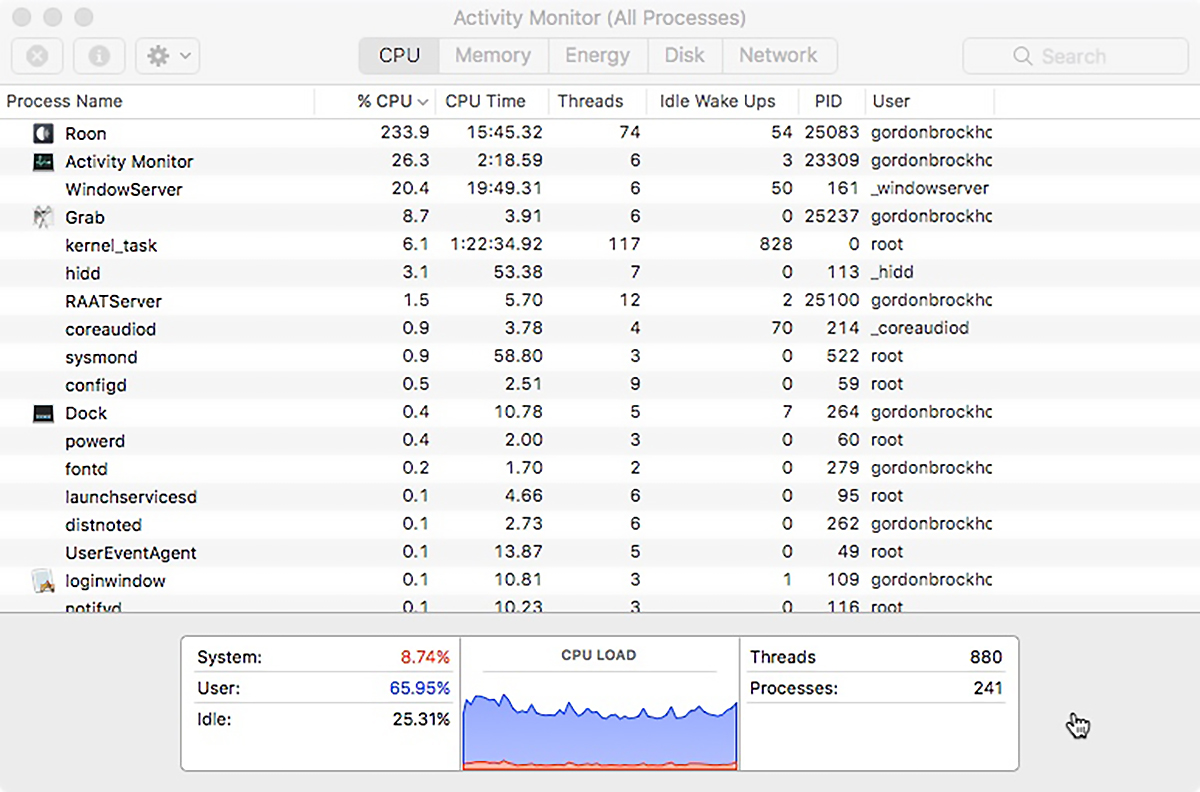1200x792 pixels.
Task: Sort by User column header
Action: (x=891, y=101)
